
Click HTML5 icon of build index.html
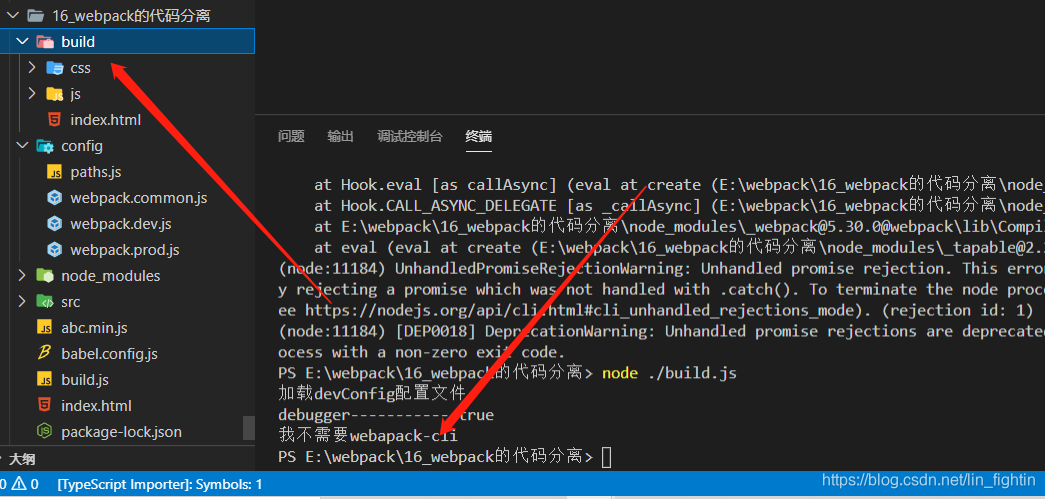(x=55, y=120)
